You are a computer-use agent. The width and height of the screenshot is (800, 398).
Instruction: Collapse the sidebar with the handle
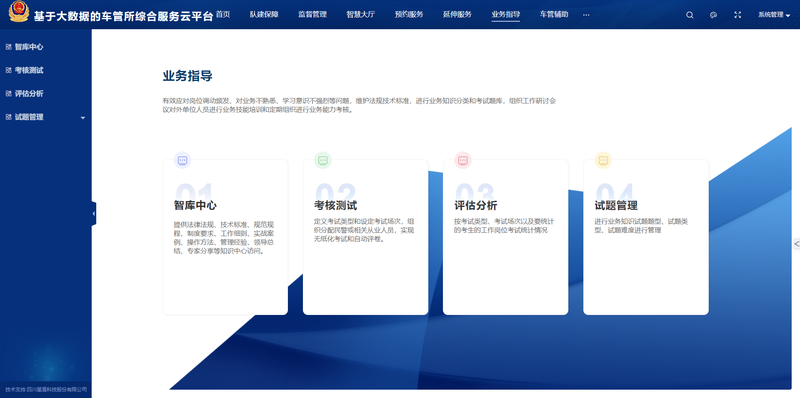click(94, 213)
